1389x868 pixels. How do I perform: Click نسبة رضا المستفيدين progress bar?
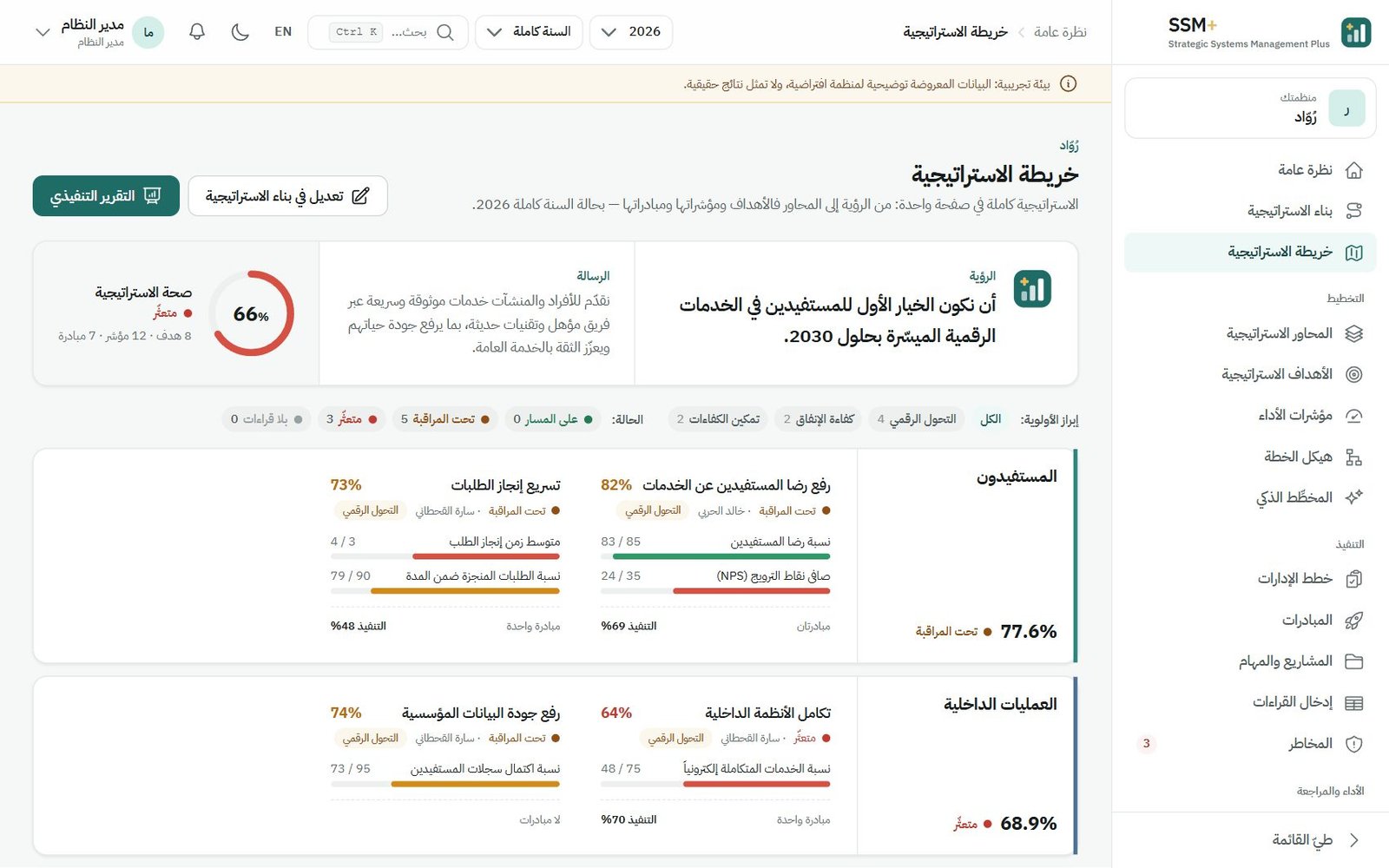coord(715,556)
